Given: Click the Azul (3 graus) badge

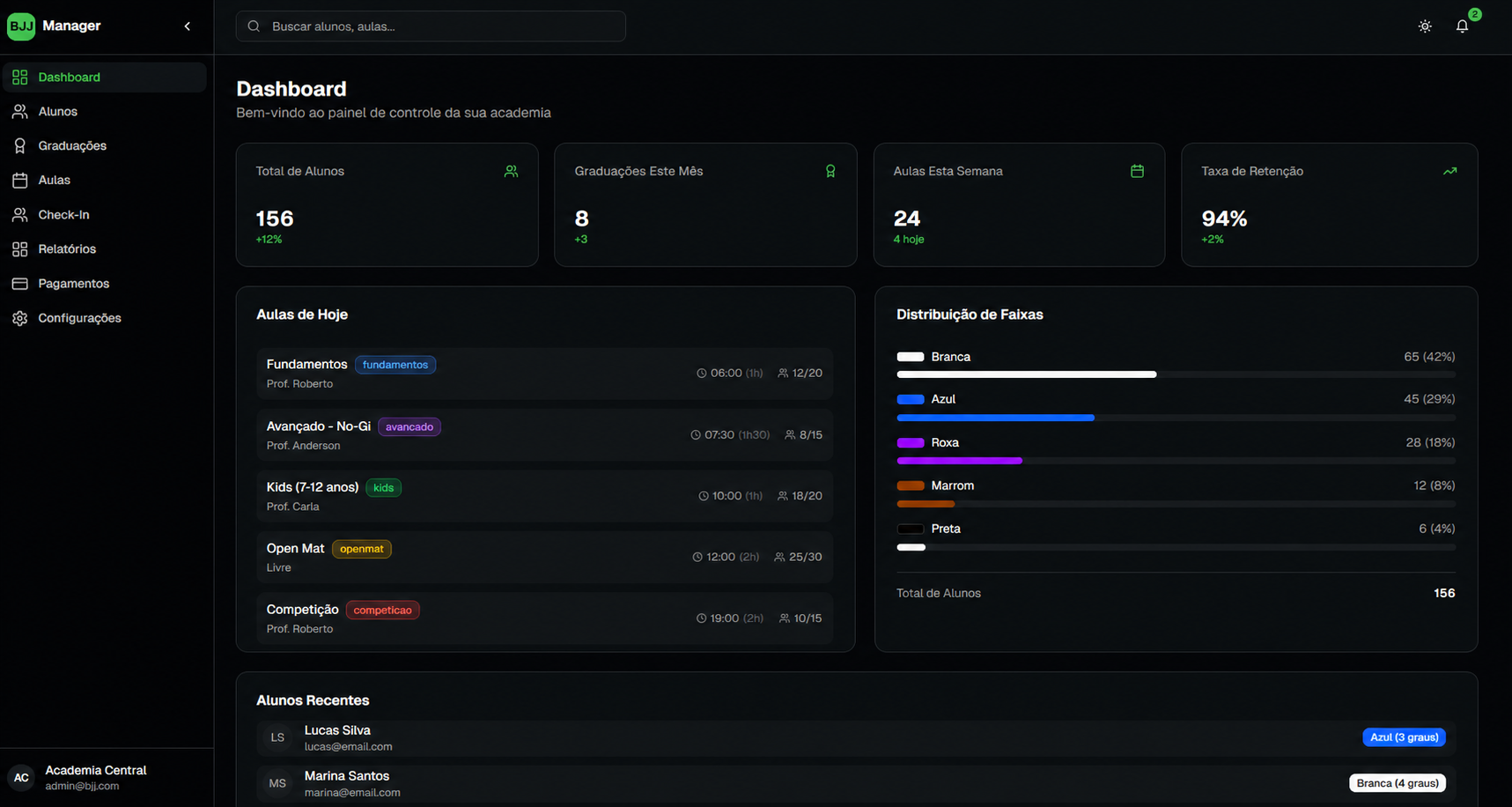Looking at the screenshot, I should (x=1404, y=737).
